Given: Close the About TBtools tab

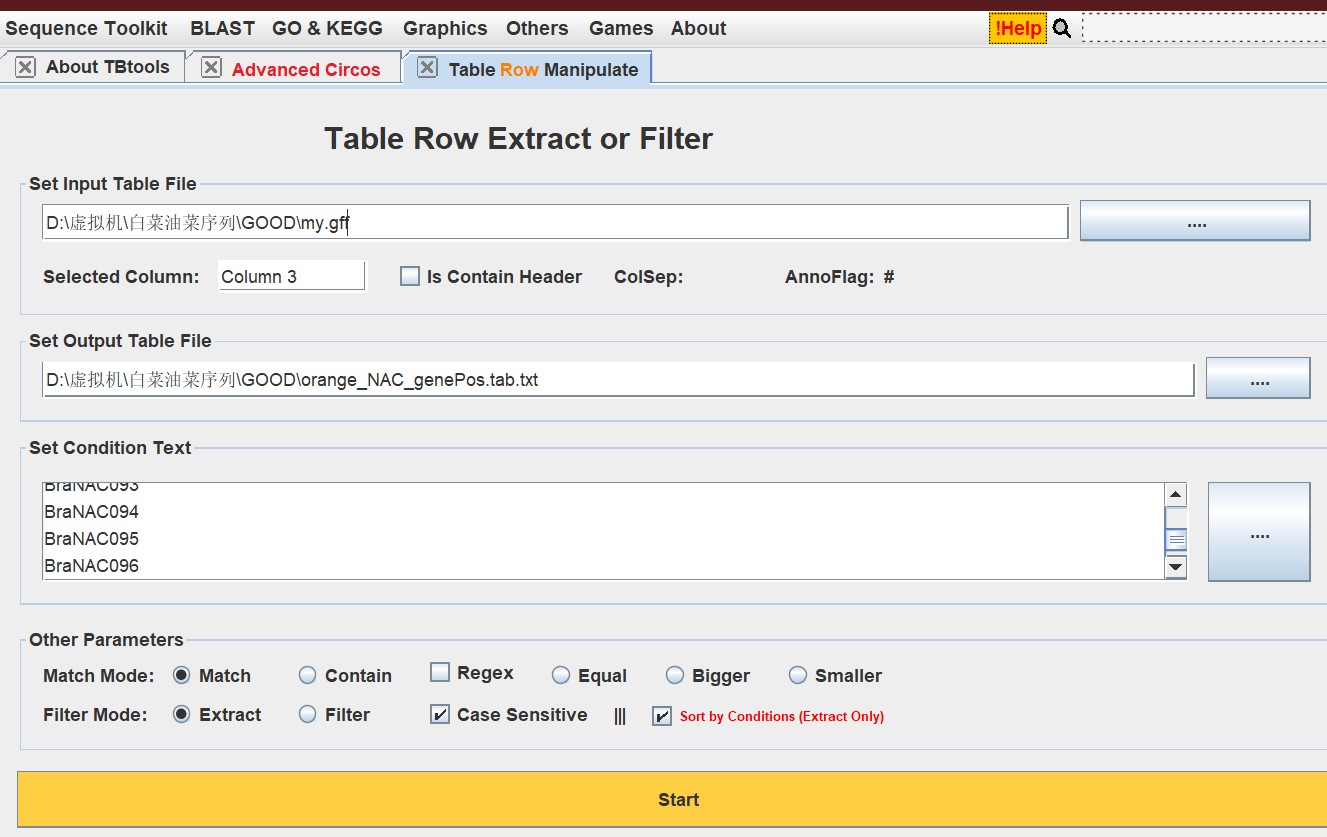Looking at the screenshot, I should point(25,68).
